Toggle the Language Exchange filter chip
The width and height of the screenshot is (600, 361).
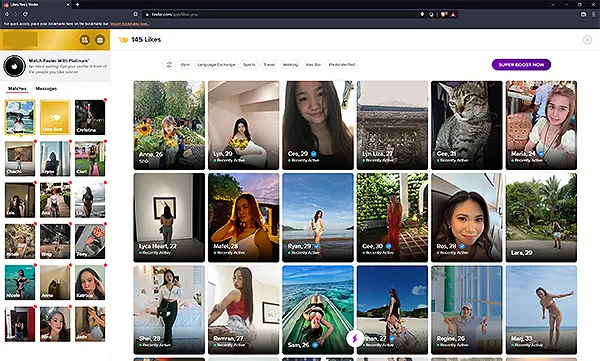point(216,65)
